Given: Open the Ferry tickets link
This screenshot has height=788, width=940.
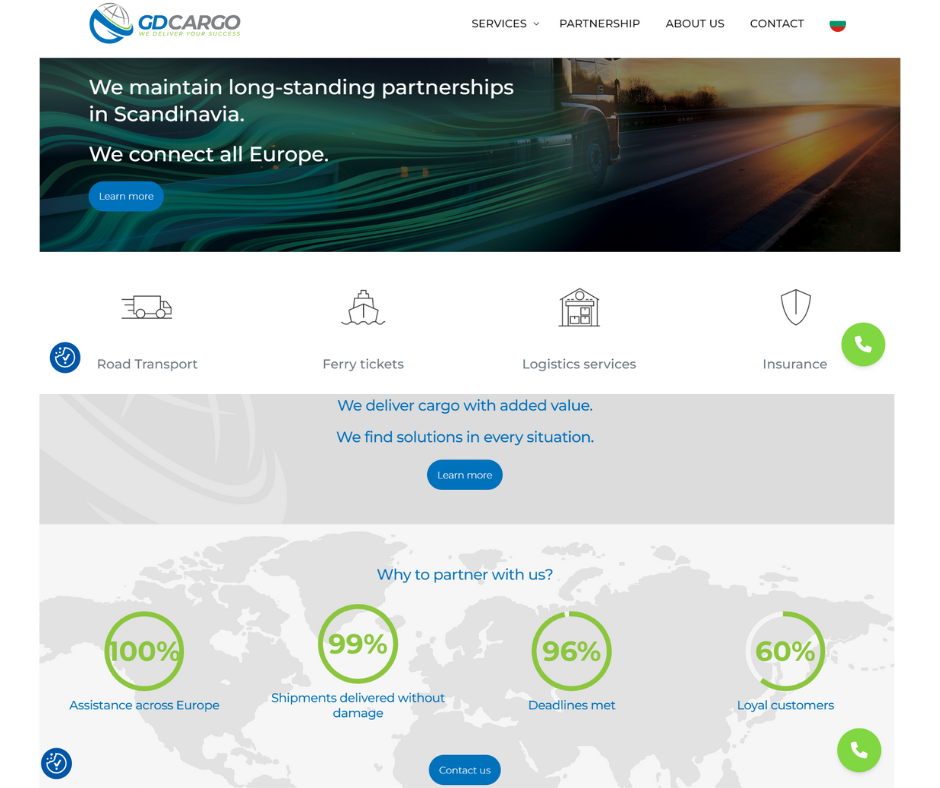Looking at the screenshot, I should (363, 364).
